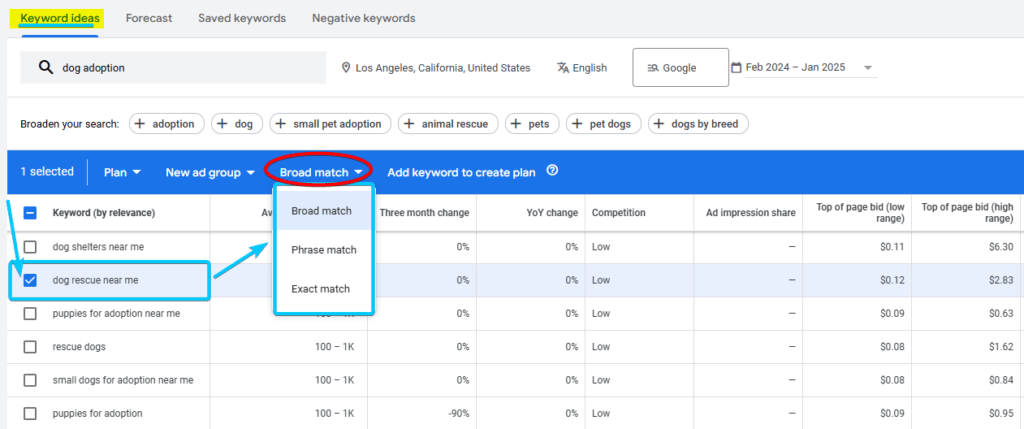Open the Saved keywords tab
Image resolution: width=1024 pixels, height=429 pixels.
coord(242,18)
